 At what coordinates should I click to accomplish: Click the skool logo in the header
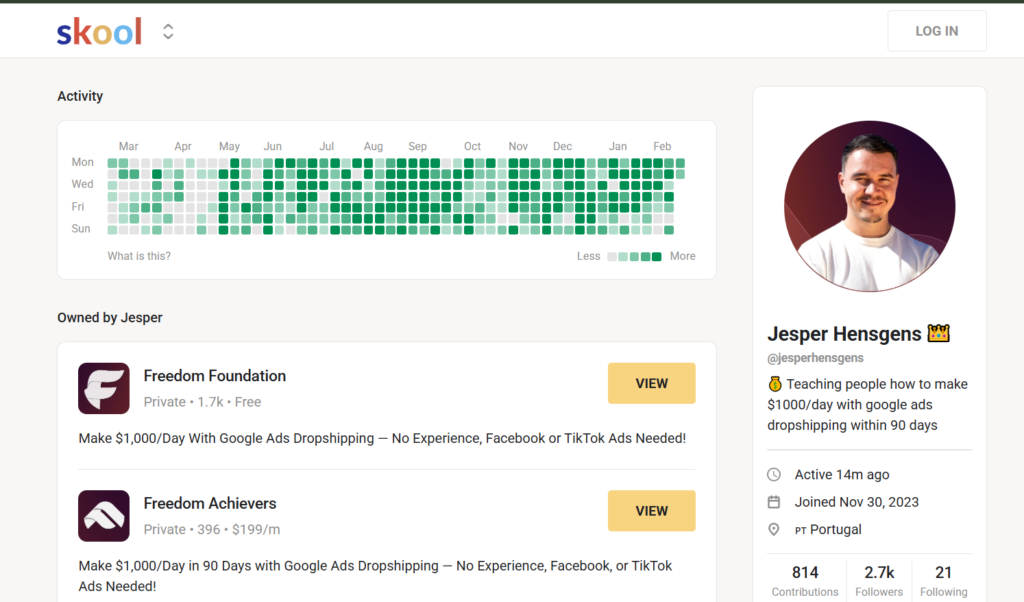[x=99, y=31]
